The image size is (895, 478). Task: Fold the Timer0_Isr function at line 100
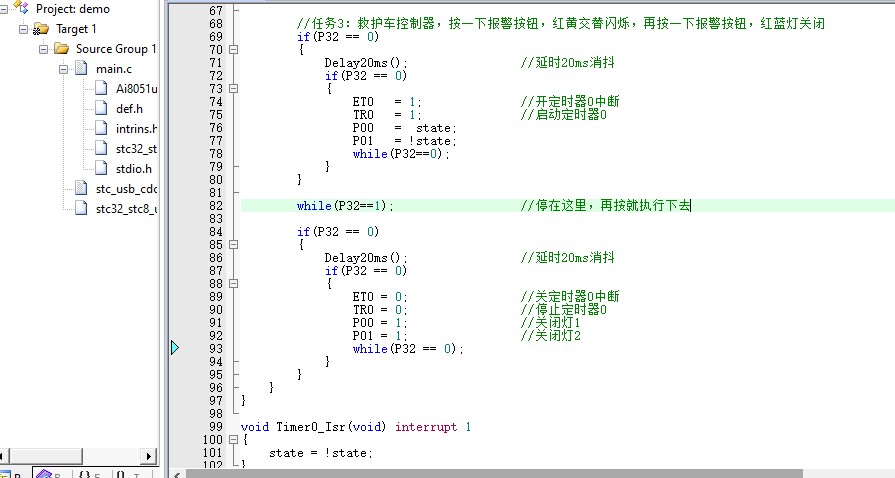[x=232, y=440]
